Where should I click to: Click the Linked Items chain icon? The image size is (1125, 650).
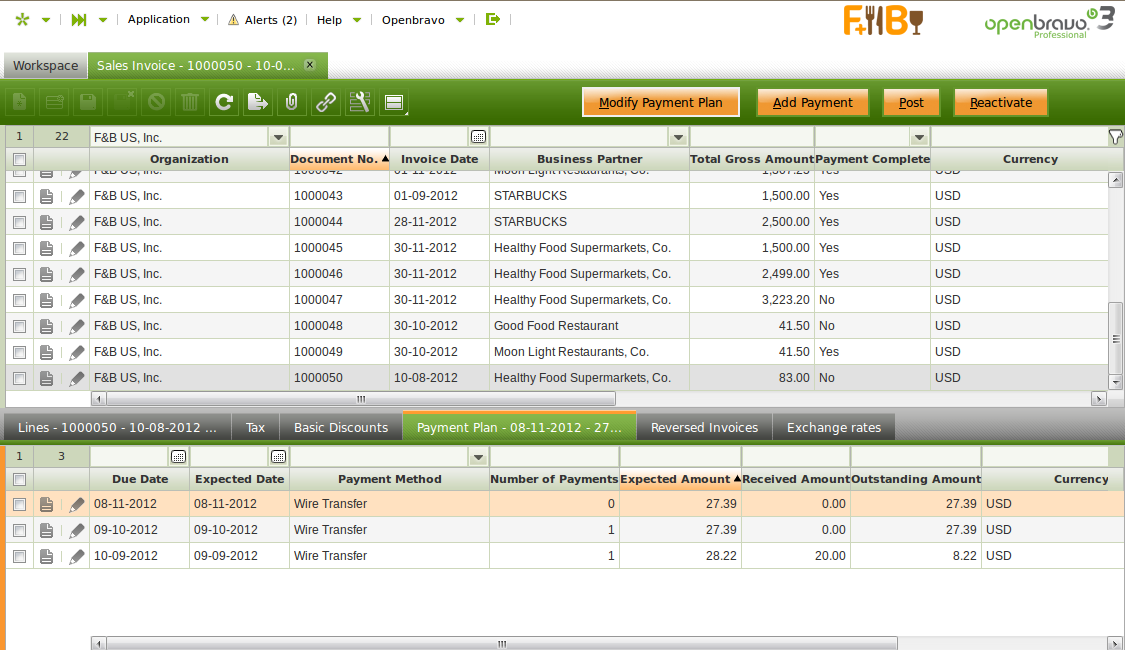coord(326,102)
